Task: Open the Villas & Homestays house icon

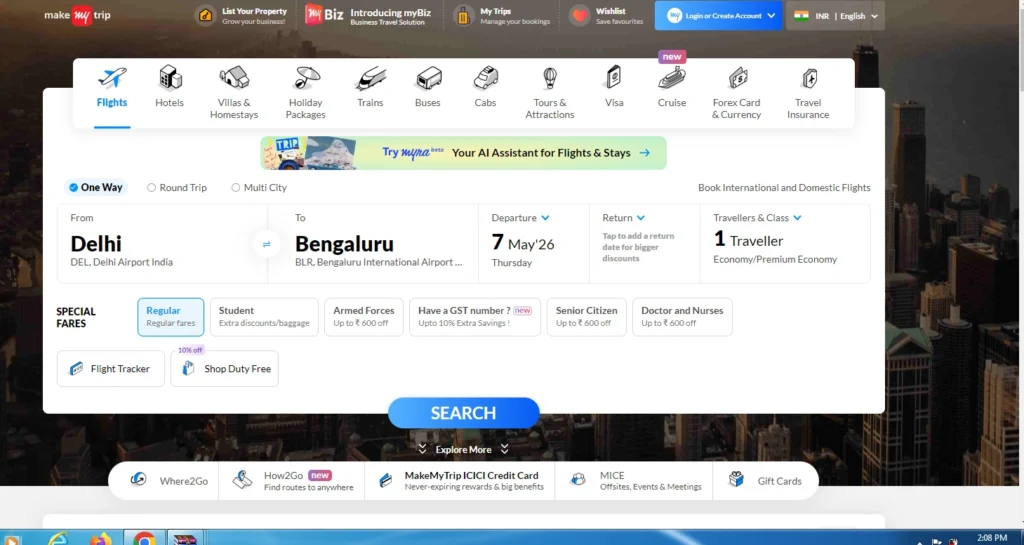Action: 234,78
